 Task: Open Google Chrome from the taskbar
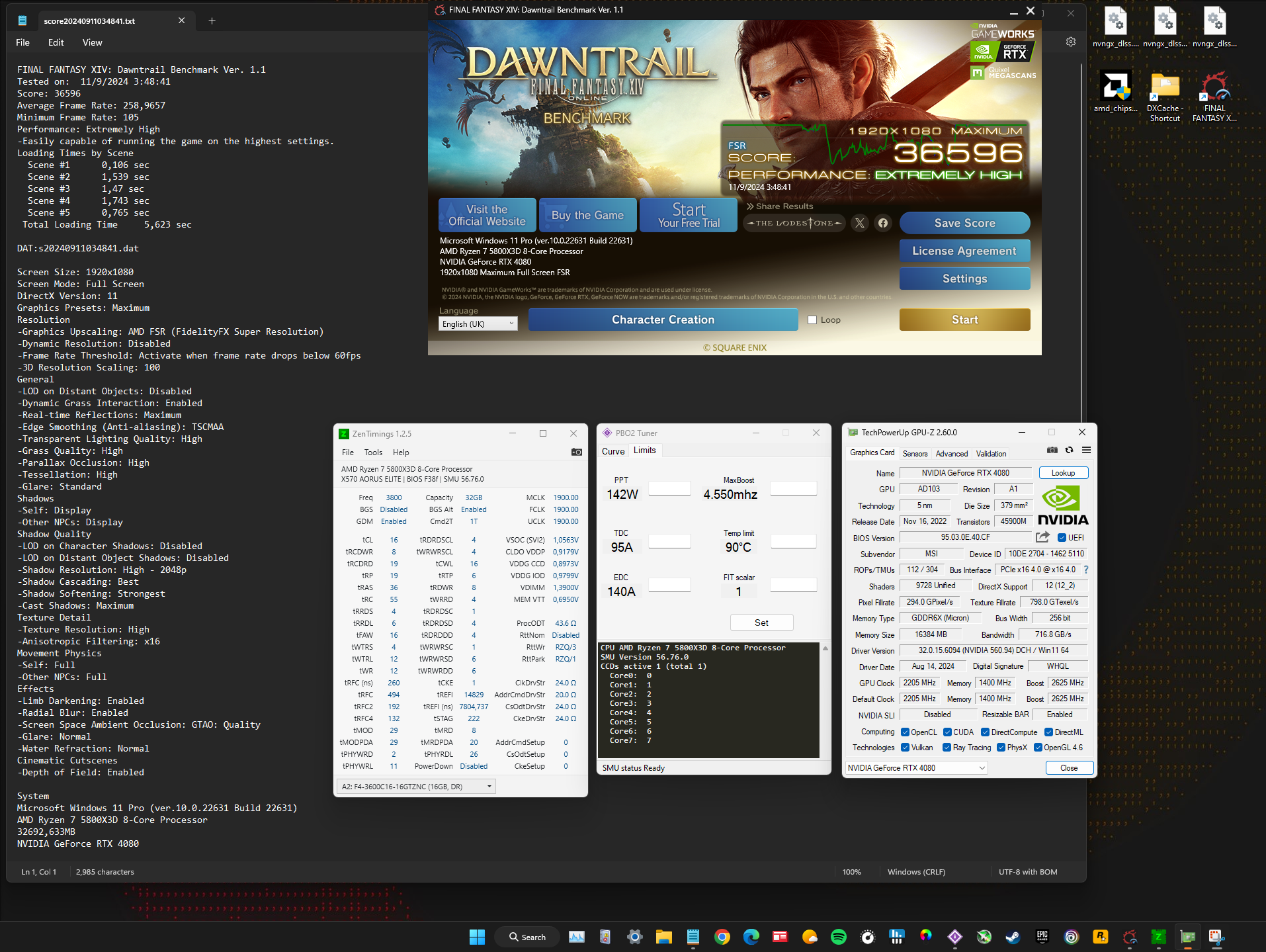[x=722, y=937]
